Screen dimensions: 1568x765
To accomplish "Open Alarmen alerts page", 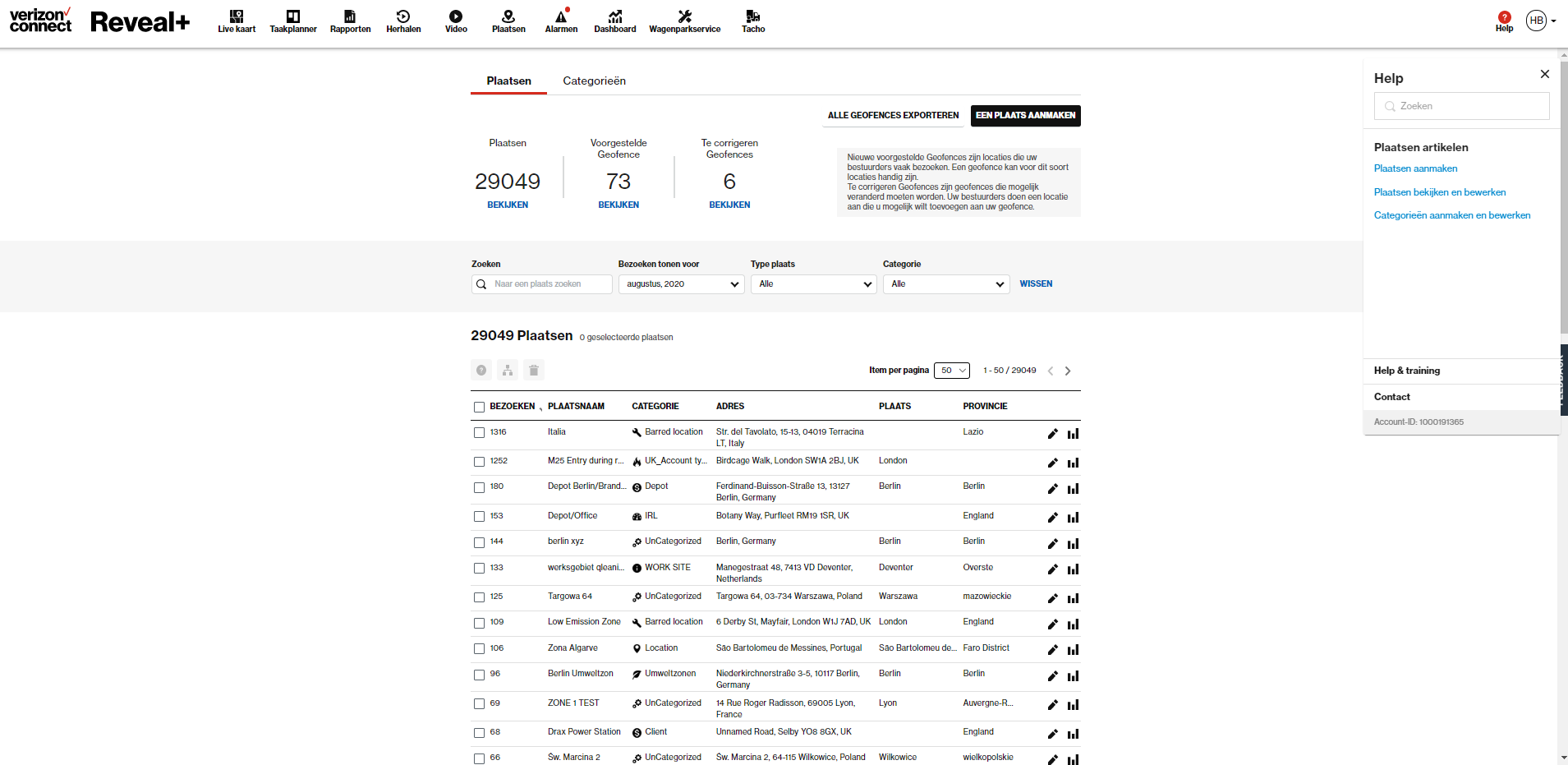I will [561, 21].
